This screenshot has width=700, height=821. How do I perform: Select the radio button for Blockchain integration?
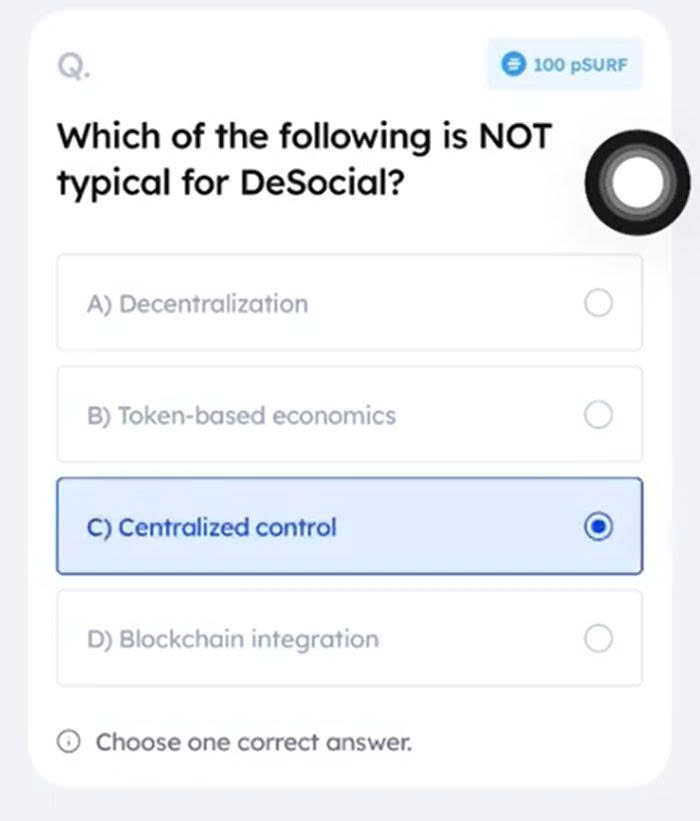tap(598, 638)
